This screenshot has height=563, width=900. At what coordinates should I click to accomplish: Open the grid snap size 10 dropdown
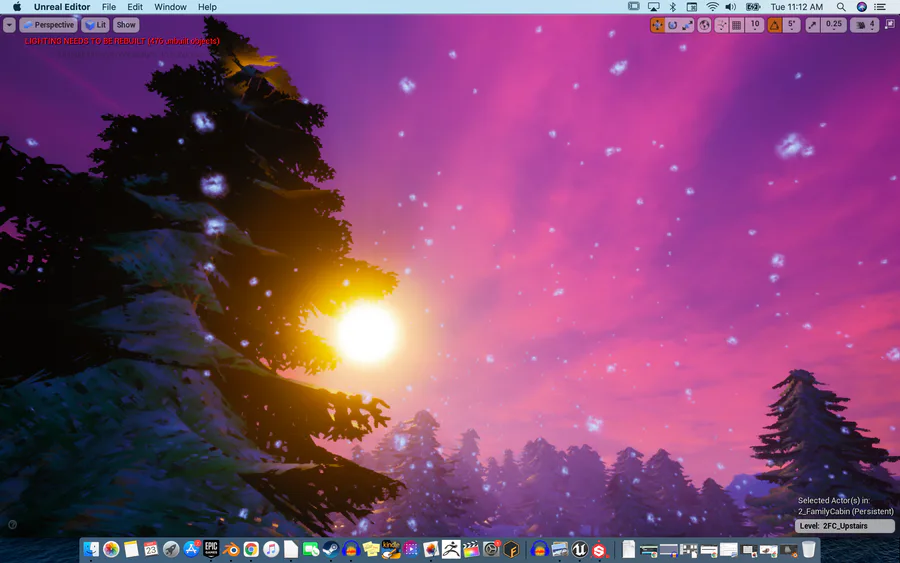755,25
